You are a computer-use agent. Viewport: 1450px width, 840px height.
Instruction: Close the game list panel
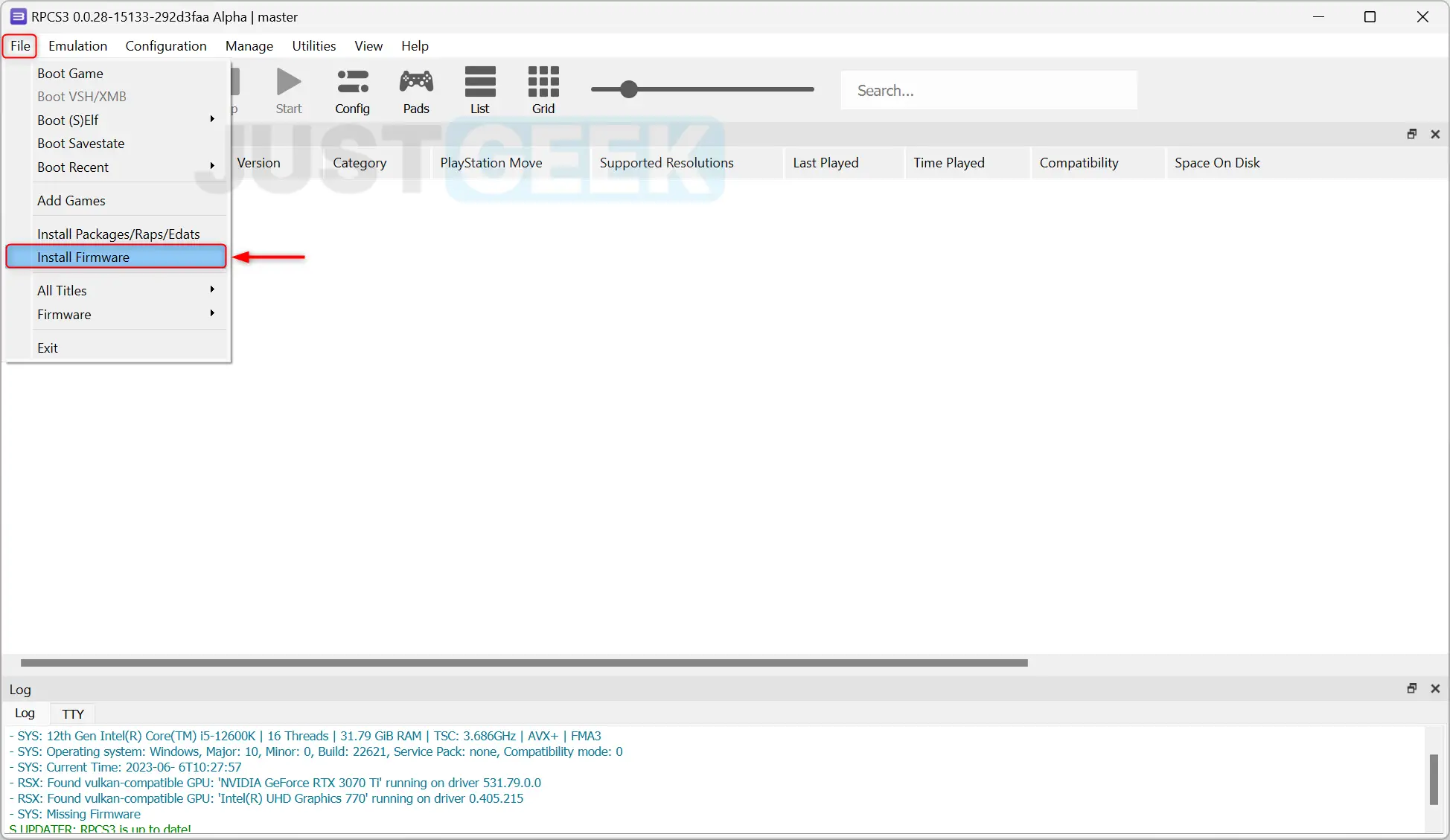coord(1435,134)
